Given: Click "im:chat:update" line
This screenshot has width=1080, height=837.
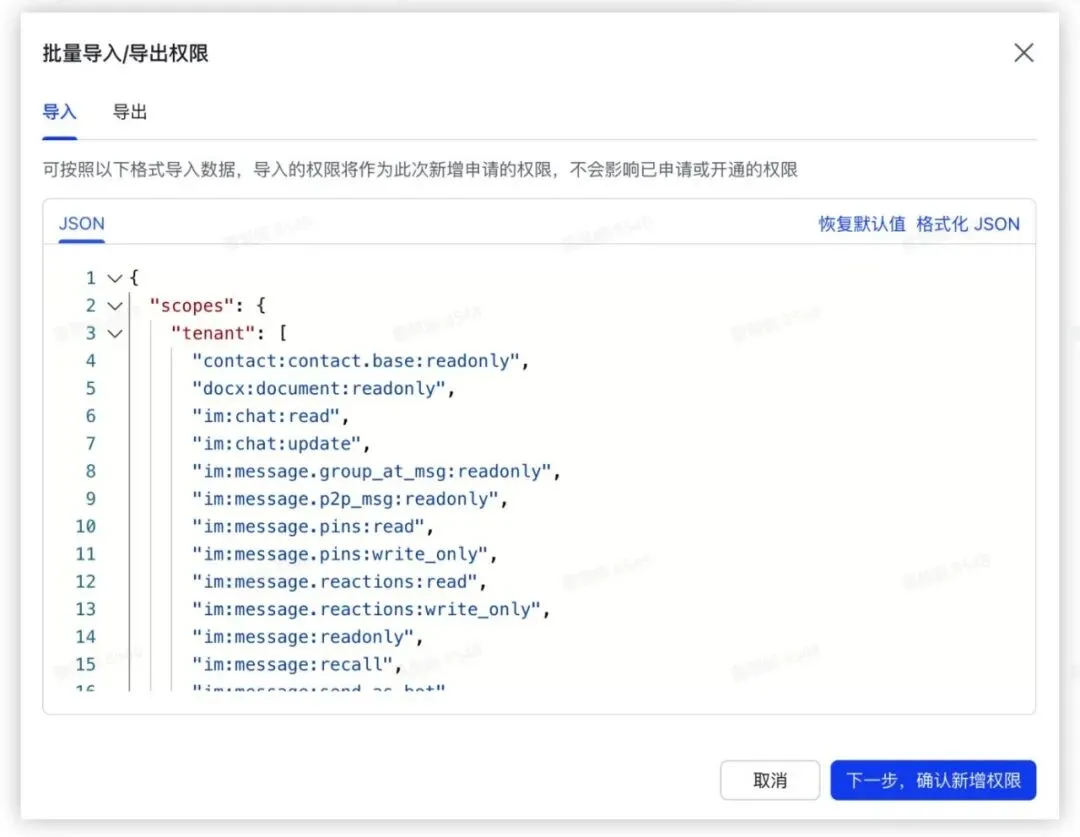Looking at the screenshot, I should point(280,444).
